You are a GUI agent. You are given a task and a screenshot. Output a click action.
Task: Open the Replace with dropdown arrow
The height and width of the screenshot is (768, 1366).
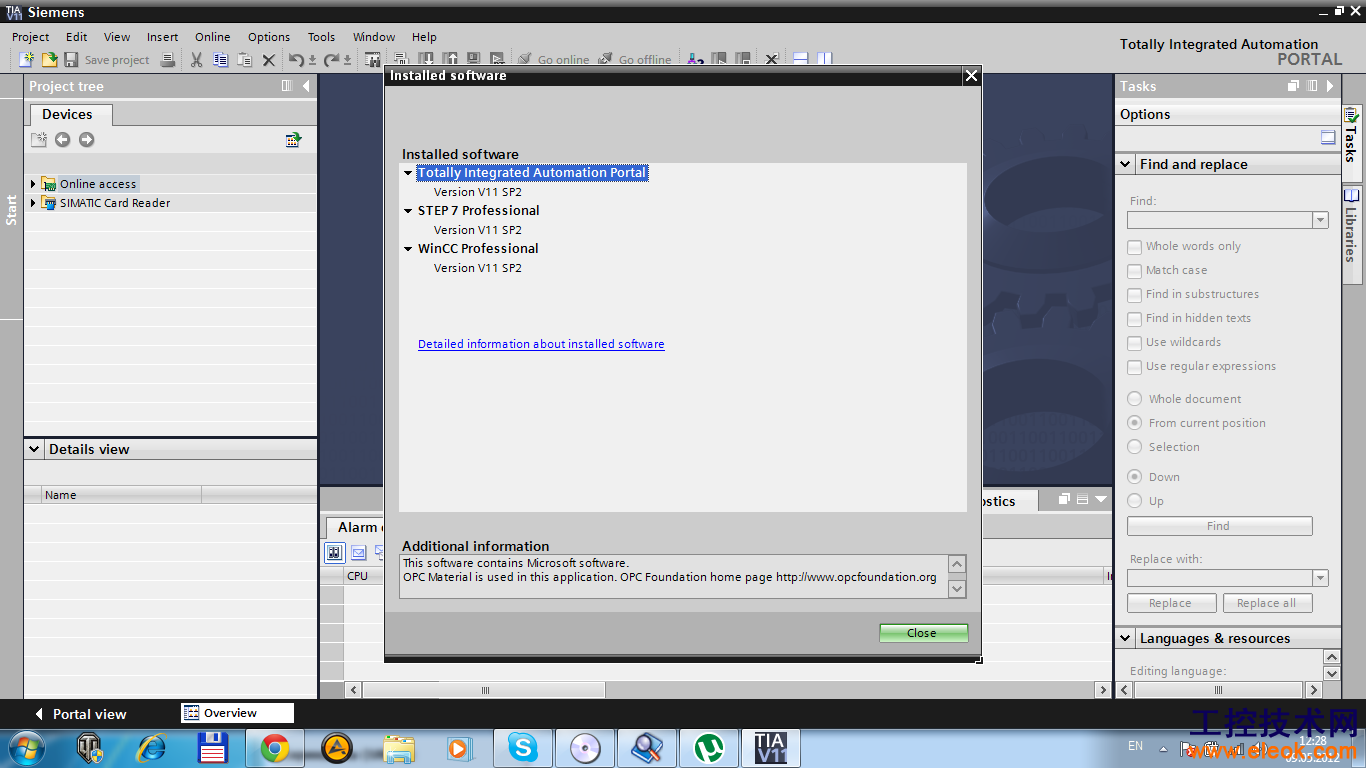(x=1320, y=578)
